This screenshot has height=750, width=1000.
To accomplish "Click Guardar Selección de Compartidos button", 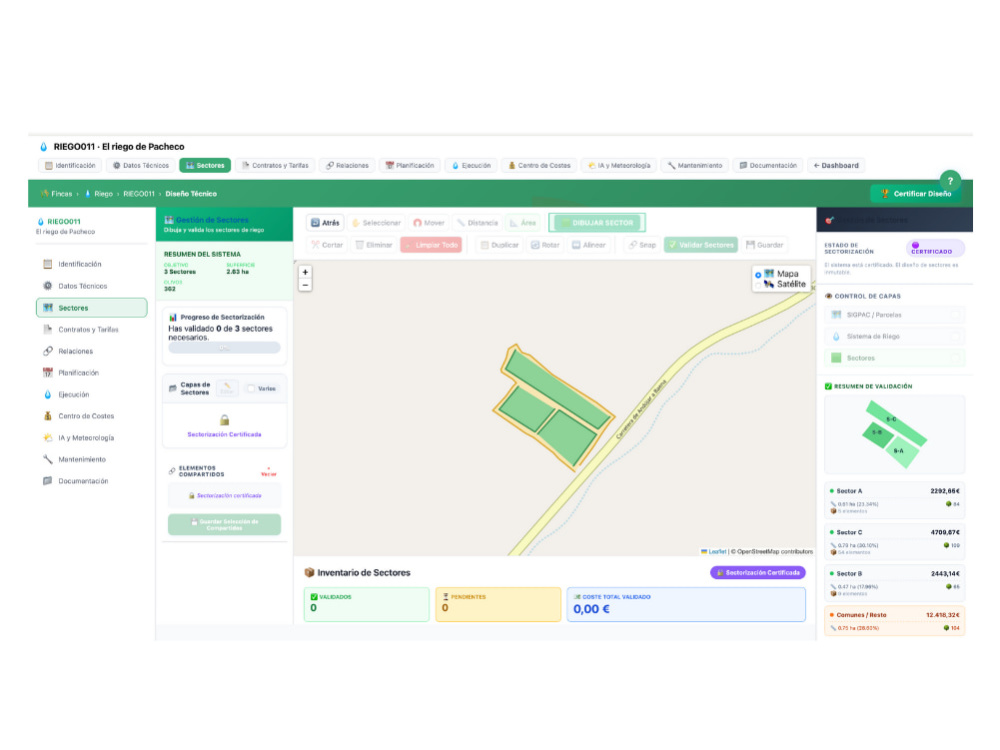I will tap(224, 524).
